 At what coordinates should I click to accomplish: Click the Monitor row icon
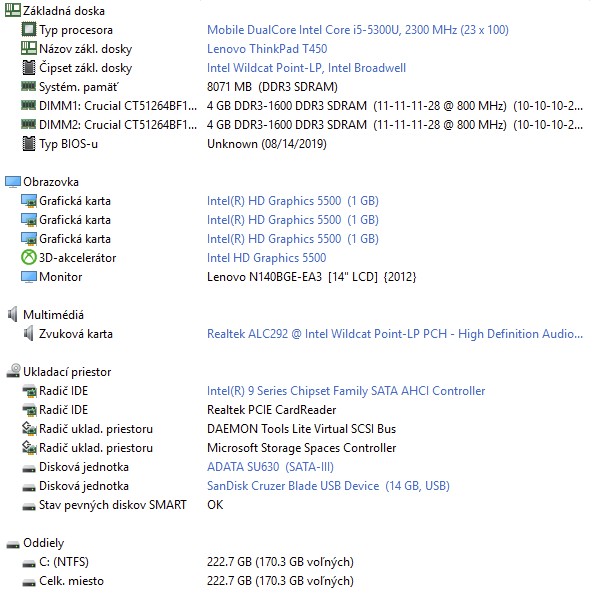[29, 276]
